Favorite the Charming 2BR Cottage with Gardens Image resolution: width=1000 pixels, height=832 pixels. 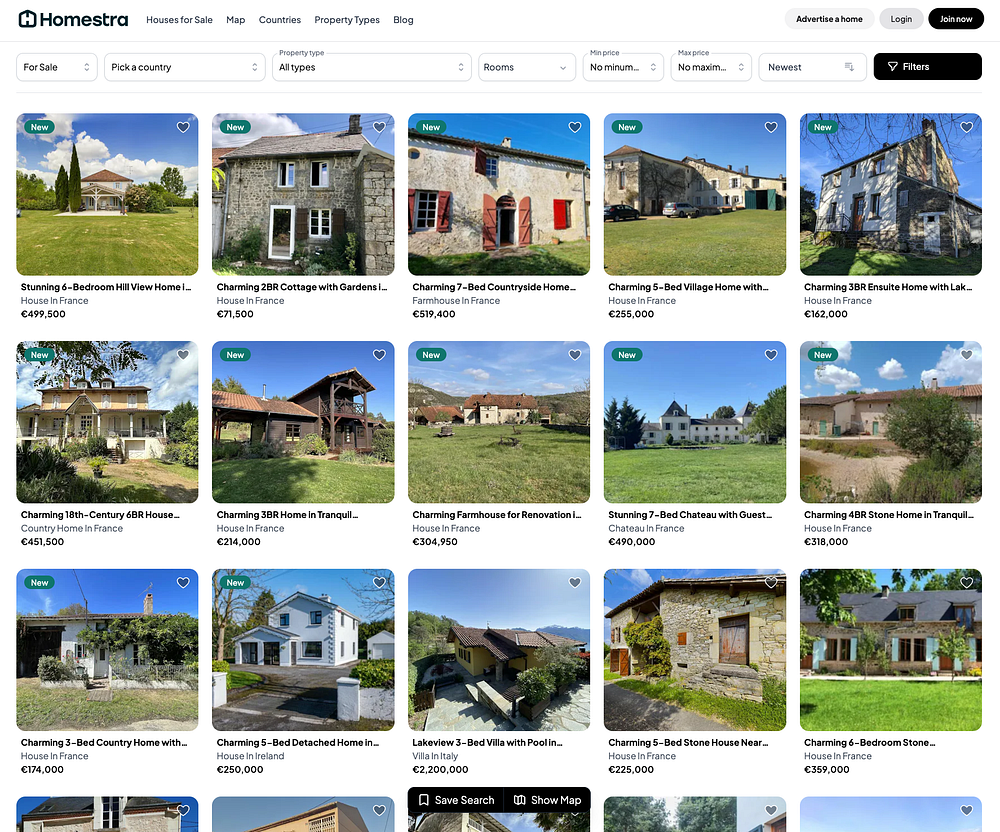click(x=379, y=127)
